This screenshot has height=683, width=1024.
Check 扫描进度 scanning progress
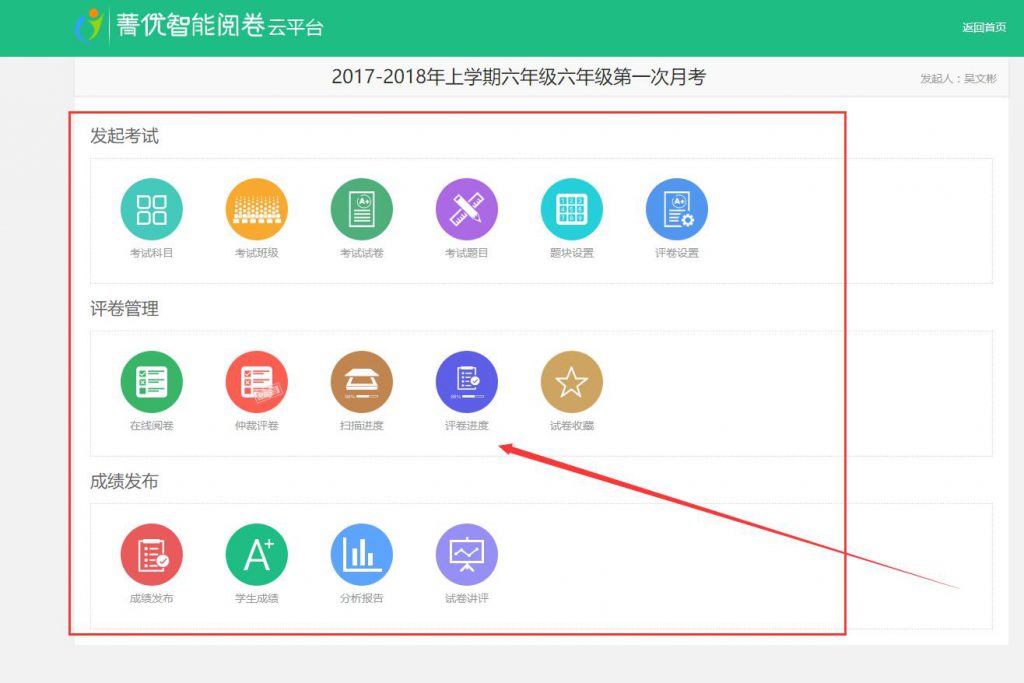361,382
